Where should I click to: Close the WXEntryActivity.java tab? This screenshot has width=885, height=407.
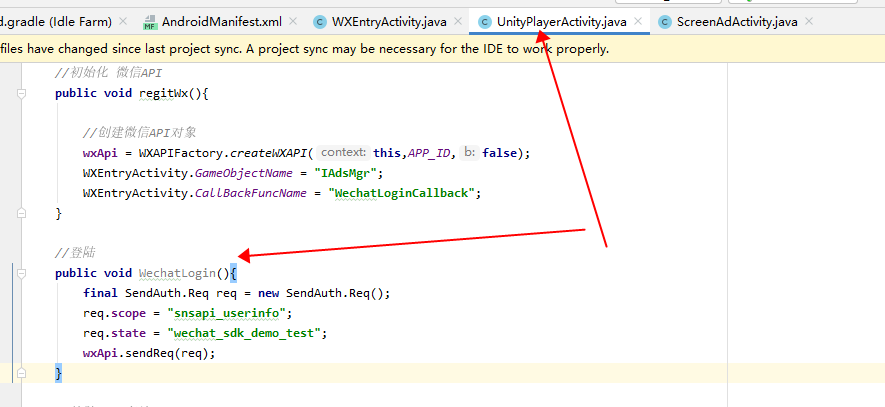point(458,21)
